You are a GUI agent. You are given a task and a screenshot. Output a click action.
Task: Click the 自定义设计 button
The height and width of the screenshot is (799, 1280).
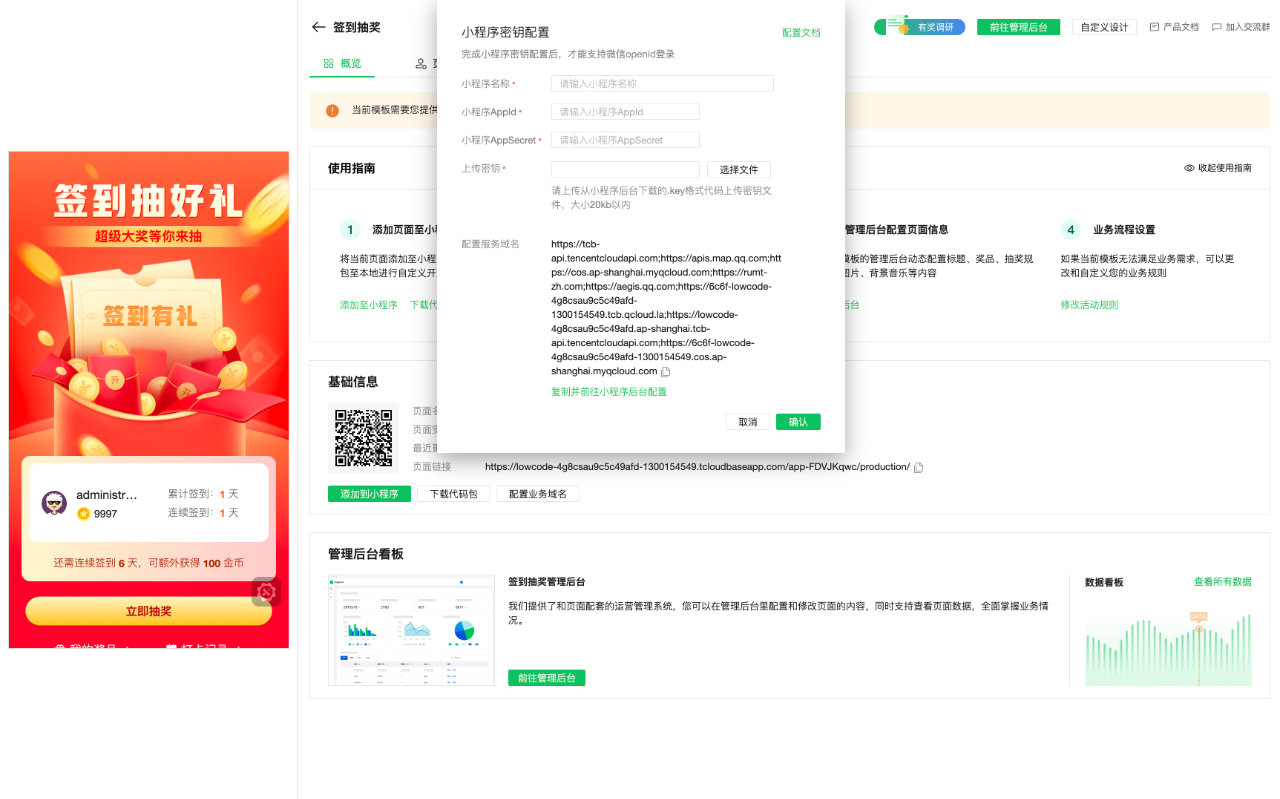1104,27
